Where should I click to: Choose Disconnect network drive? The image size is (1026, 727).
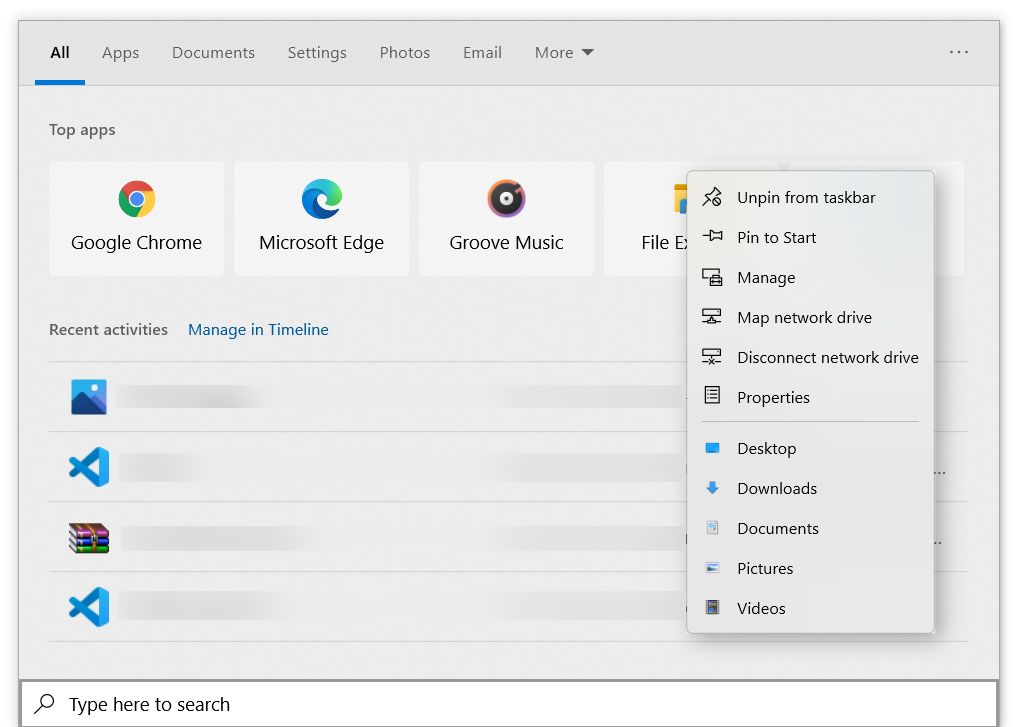click(810, 357)
